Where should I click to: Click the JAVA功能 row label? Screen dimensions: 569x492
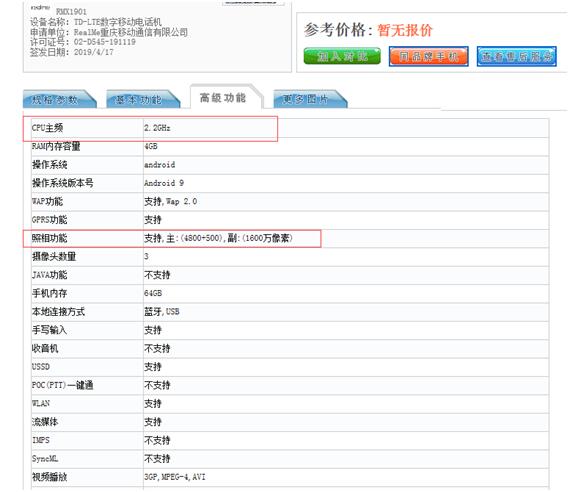pyautogui.click(x=49, y=275)
